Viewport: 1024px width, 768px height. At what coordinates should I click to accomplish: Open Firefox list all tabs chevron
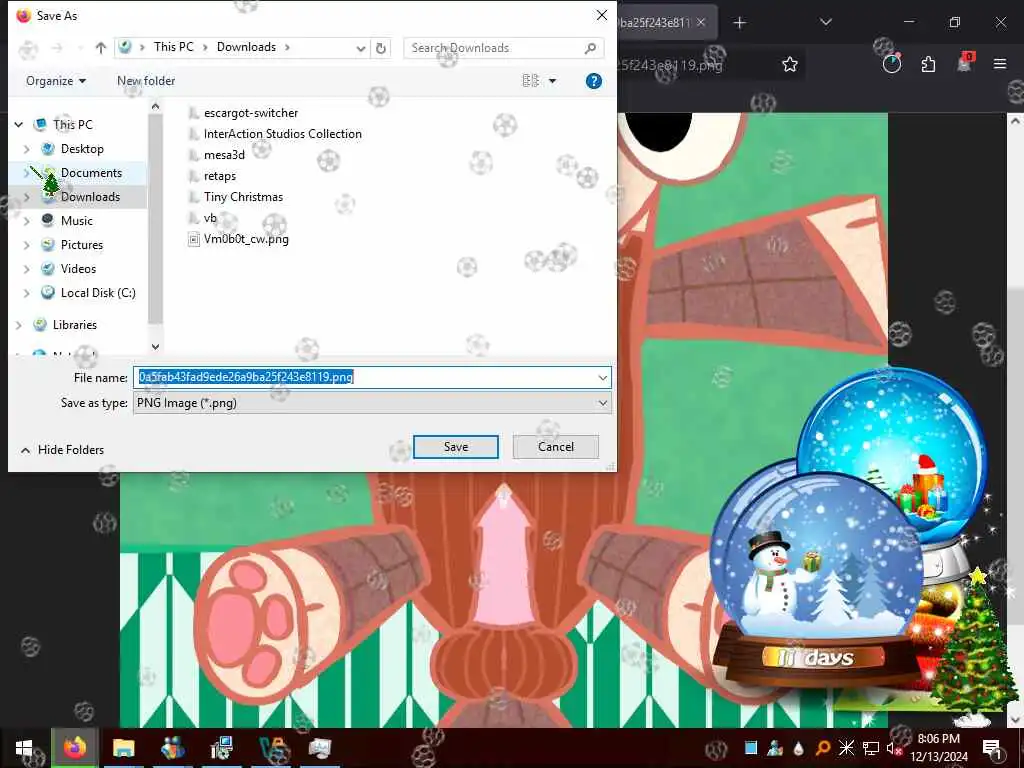click(825, 22)
